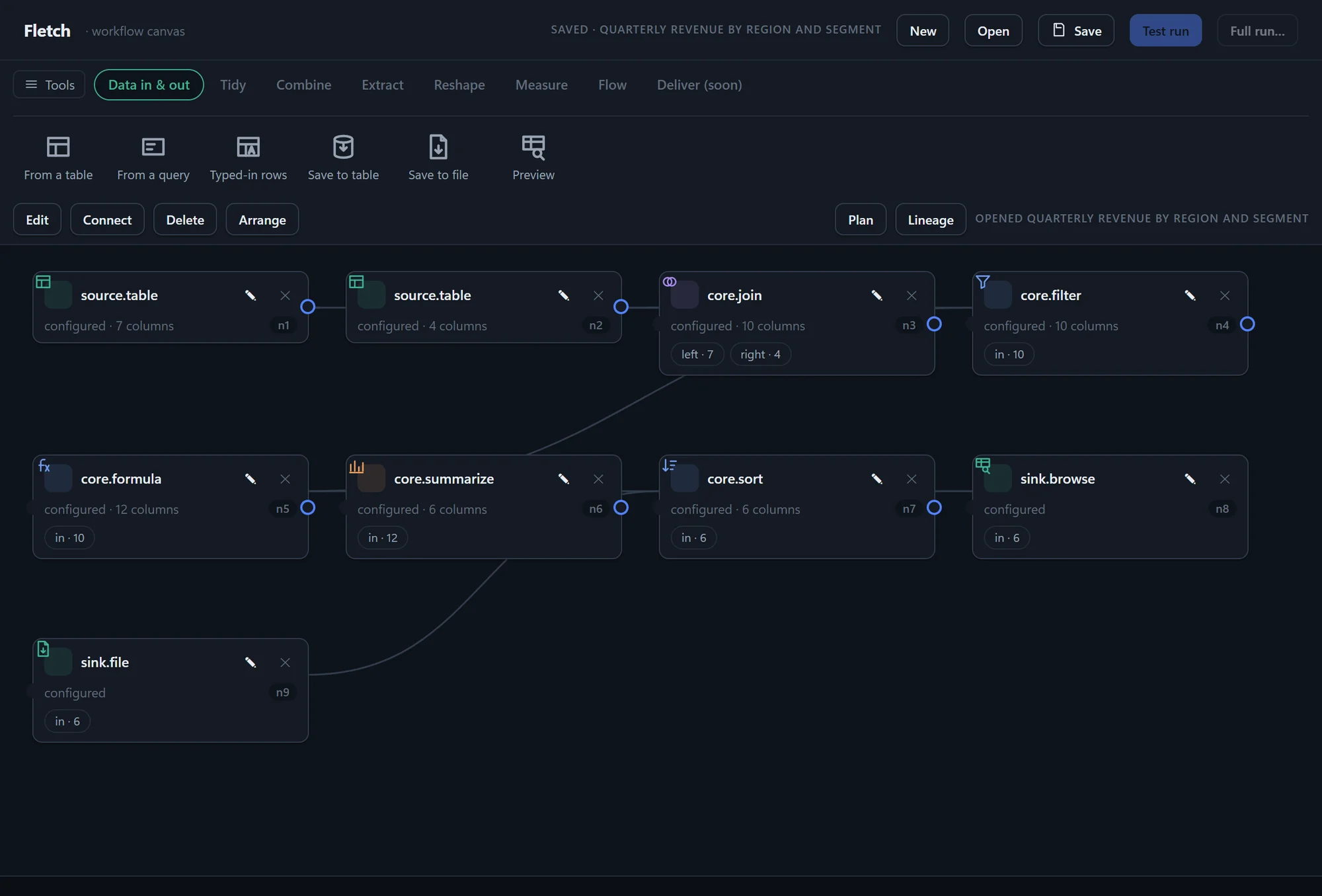This screenshot has width=1322, height=896.
Task: Edit the sink.file node with pencil
Action: point(251,662)
